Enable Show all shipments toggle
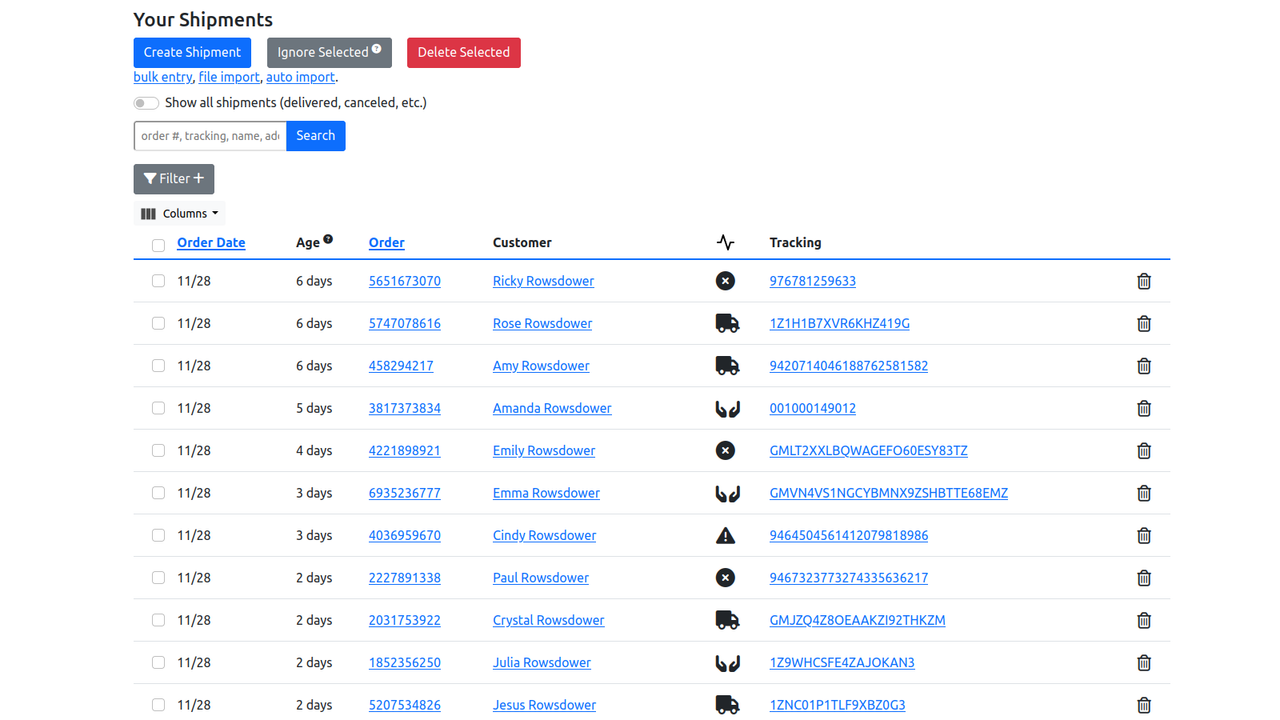 146,102
